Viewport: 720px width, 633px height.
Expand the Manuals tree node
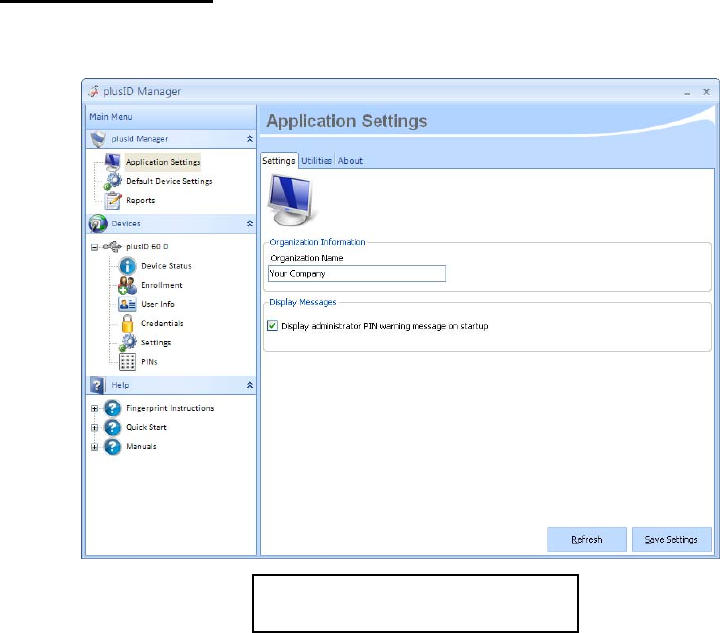coord(95,447)
